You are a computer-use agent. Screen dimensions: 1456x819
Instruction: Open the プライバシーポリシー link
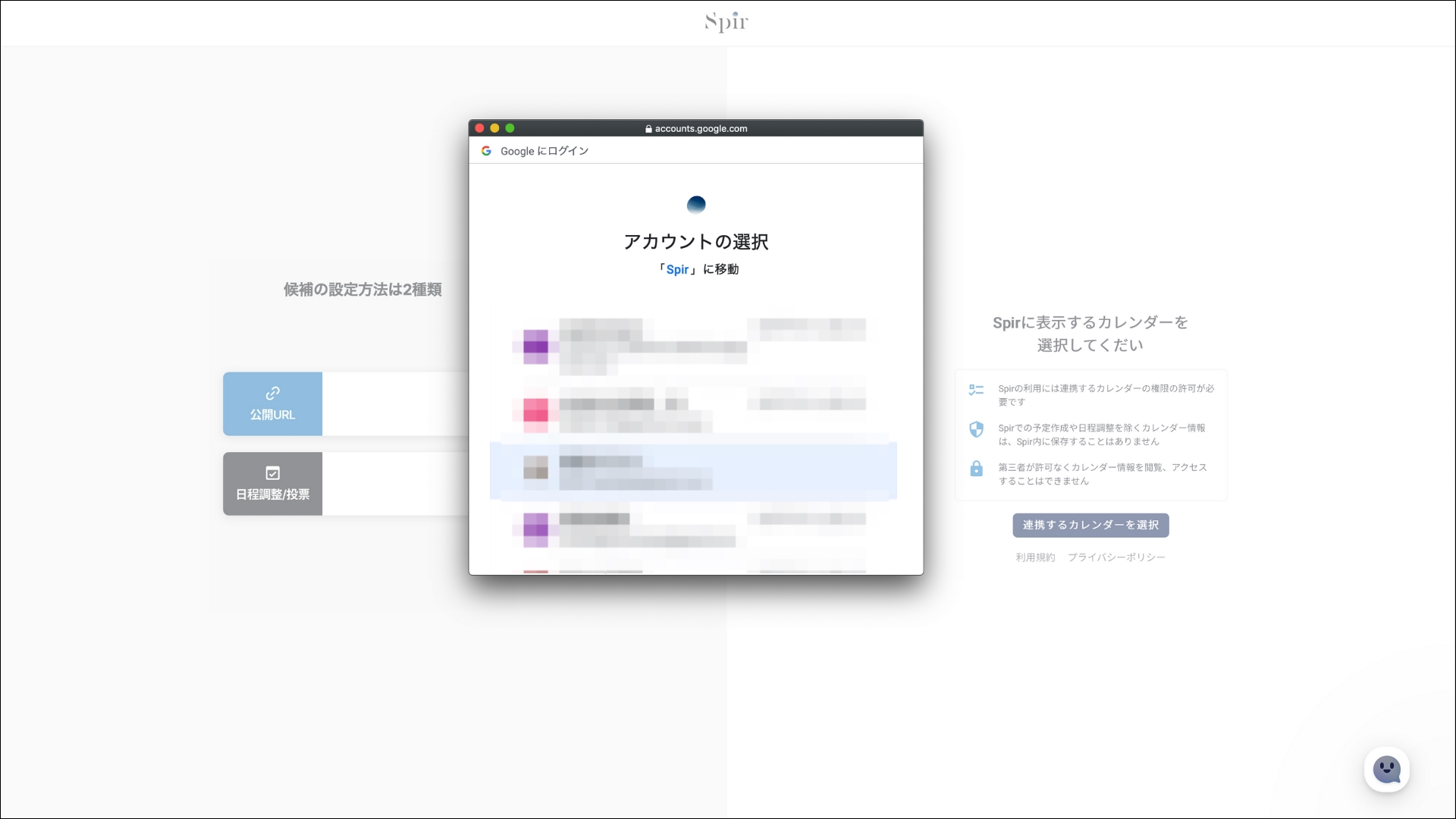coord(1116,557)
